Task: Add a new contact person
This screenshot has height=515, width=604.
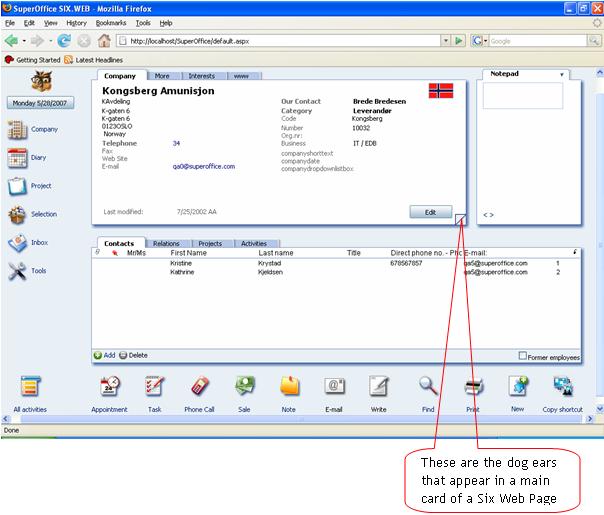Action: click(x=105, y=355)
